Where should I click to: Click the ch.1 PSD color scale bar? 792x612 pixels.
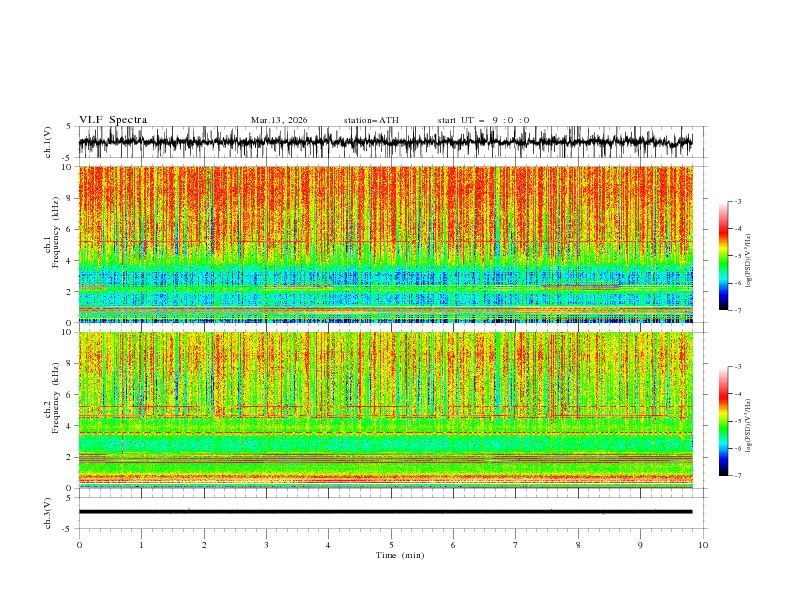click(x=723, y=256)
